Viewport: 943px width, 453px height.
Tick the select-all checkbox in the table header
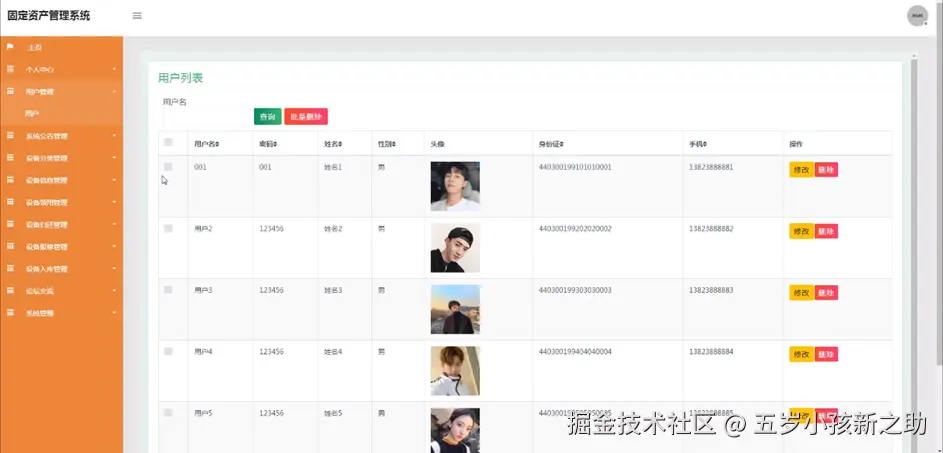click(168, 142)
